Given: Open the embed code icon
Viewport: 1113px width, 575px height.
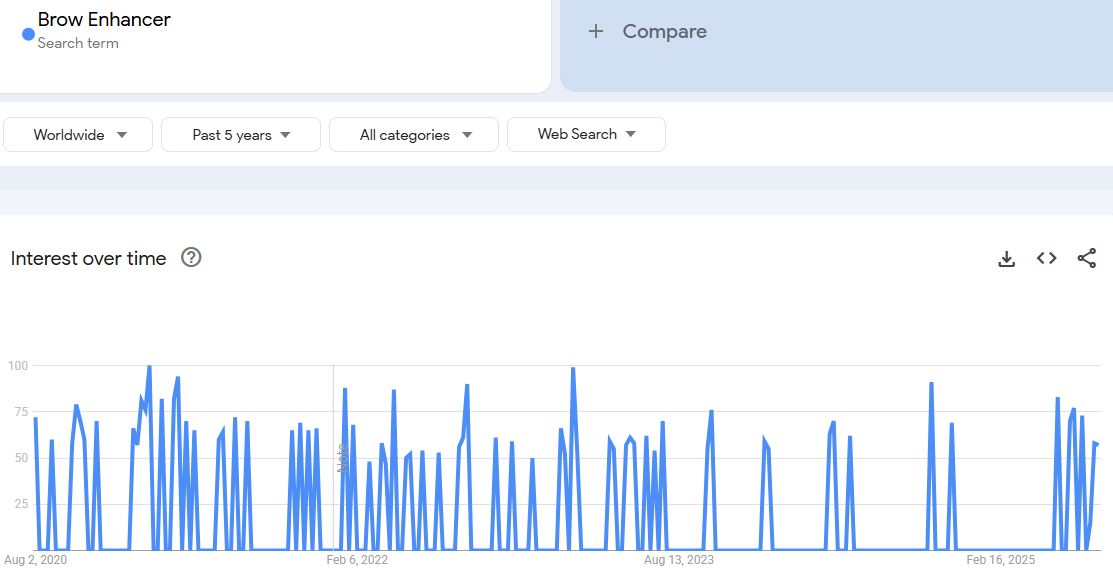Looking at the screenshot, I should [x=1046, y=259].
